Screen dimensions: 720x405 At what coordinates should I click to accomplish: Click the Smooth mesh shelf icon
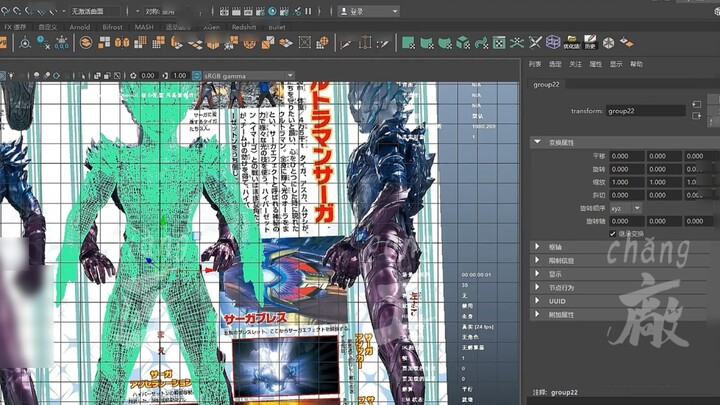(140, 43)
